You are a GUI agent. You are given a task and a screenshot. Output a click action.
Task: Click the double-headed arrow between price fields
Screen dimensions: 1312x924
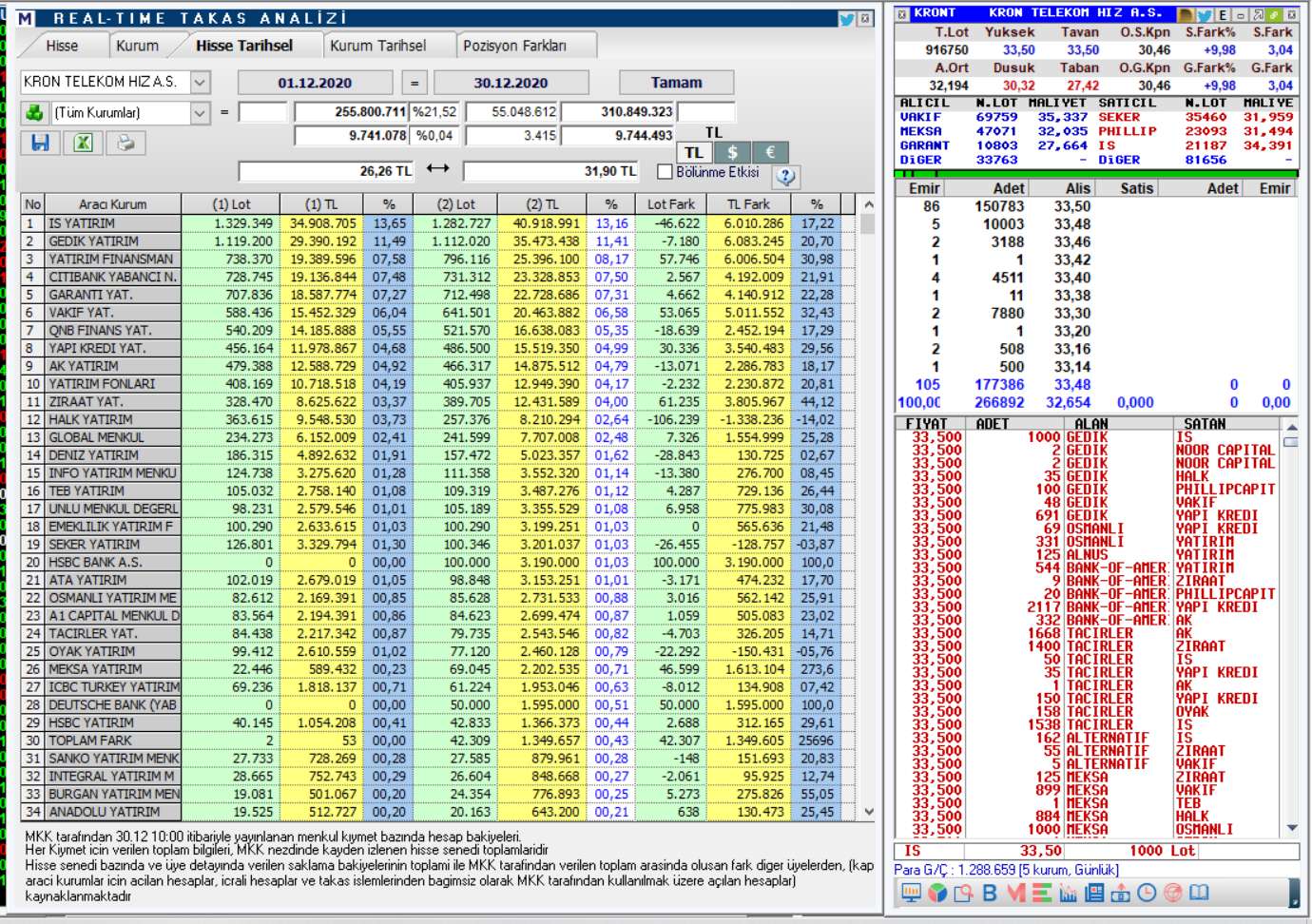(437, 169)
